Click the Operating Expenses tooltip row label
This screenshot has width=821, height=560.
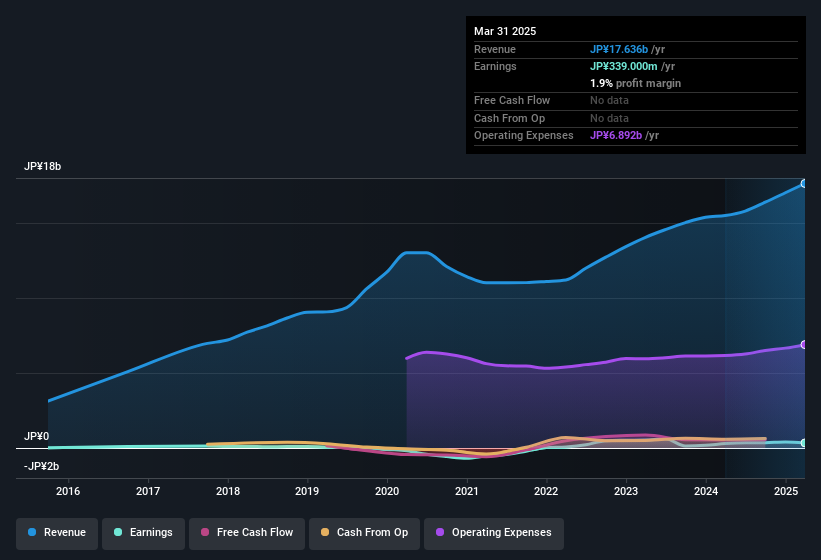pyautogui.click(x=524, y=136)
